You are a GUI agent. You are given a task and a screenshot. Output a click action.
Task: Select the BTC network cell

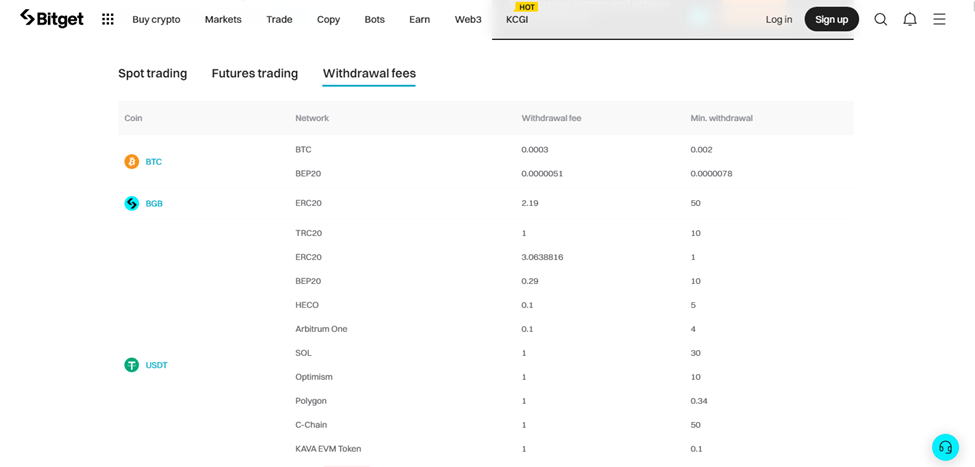point(303,150)
